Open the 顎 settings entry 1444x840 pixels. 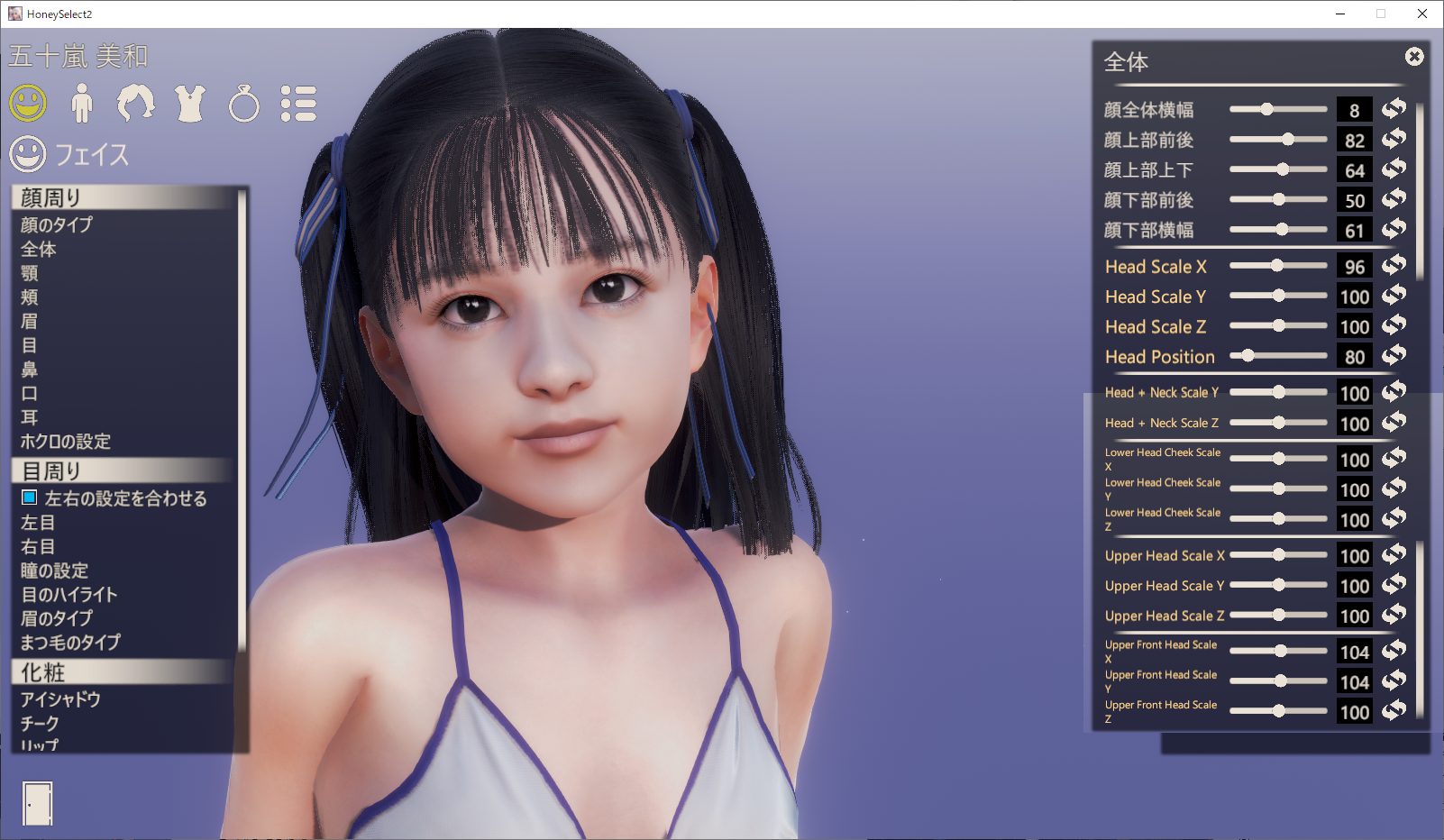pos(30,273)
